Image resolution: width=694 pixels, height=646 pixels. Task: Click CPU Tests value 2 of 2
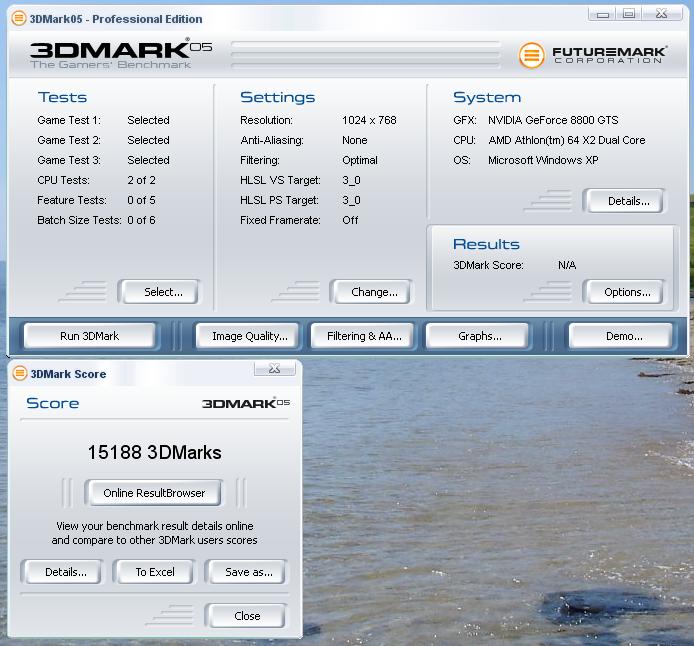[x=141, y=180]
